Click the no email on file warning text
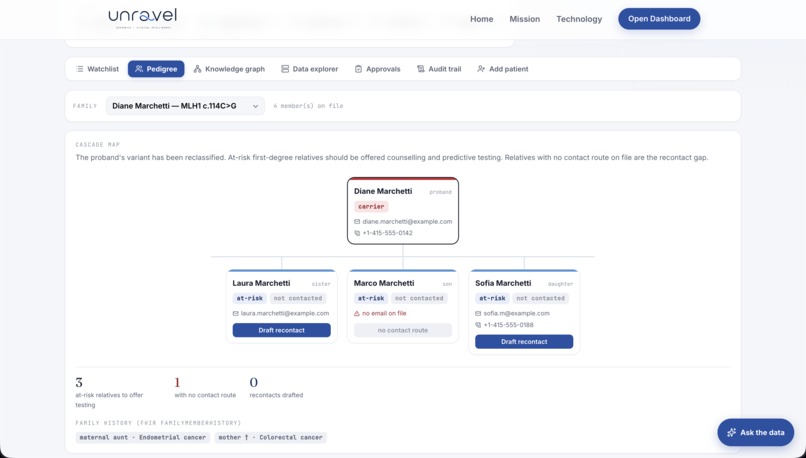The width and height of the screenshot is (806, 458). [x=384, y=313]
